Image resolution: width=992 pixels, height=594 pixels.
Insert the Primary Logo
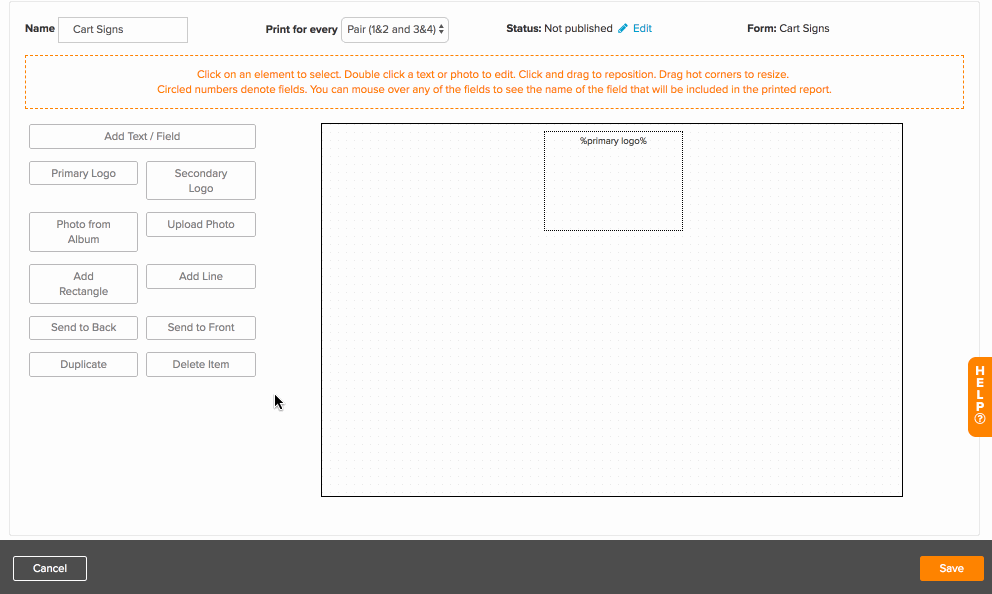tap(84, 173)
